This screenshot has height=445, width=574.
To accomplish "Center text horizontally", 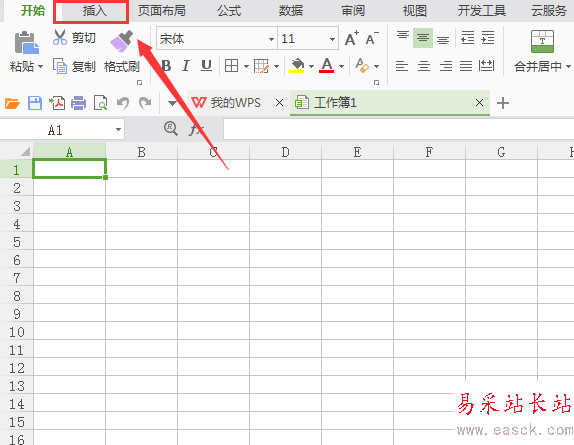I will (424, 66).
